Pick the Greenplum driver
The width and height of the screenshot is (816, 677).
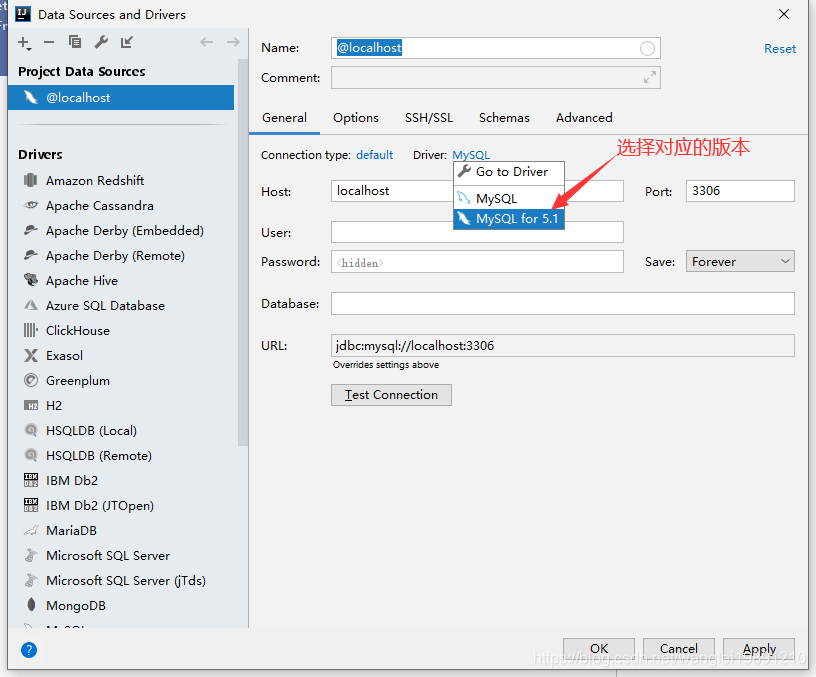point(78,380)
